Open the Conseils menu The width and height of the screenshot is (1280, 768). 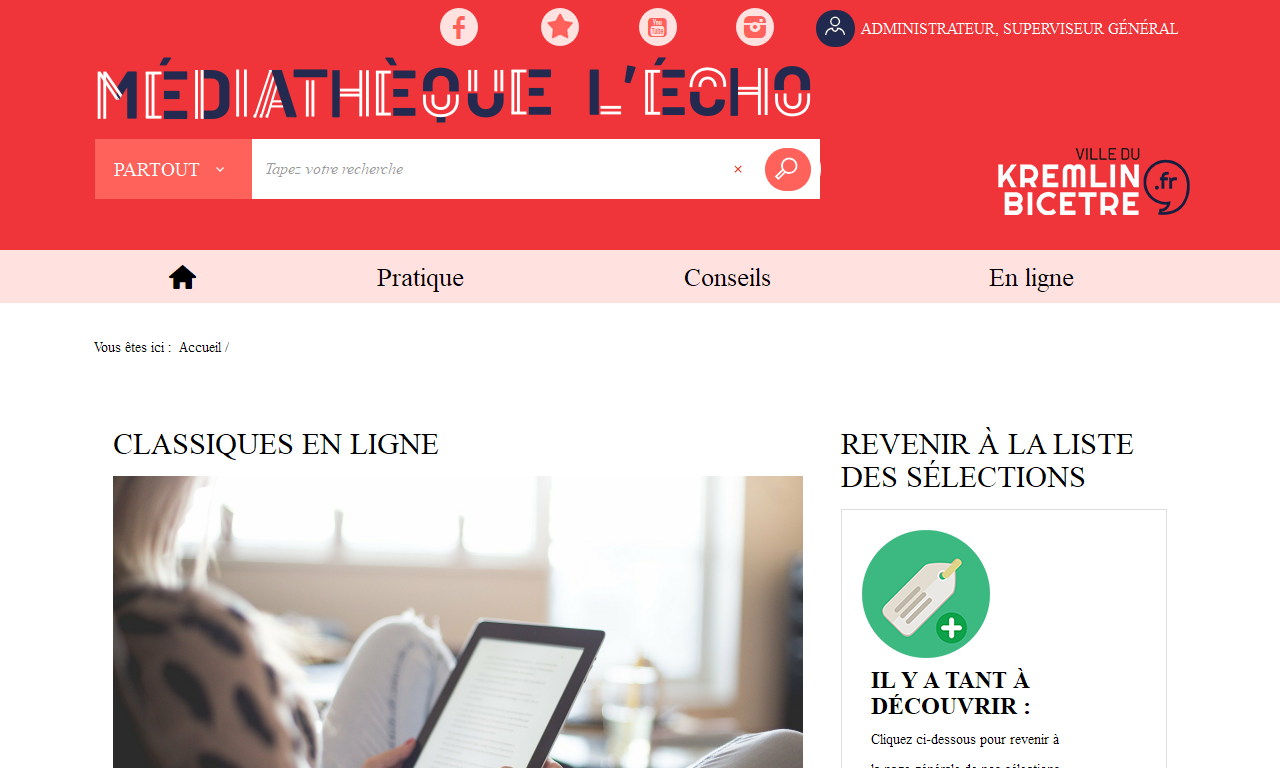coord(727,278)
